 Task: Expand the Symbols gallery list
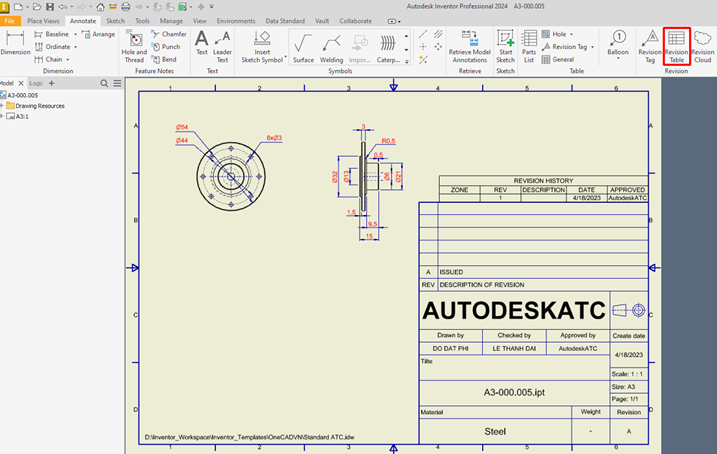[x=407, y=62]
